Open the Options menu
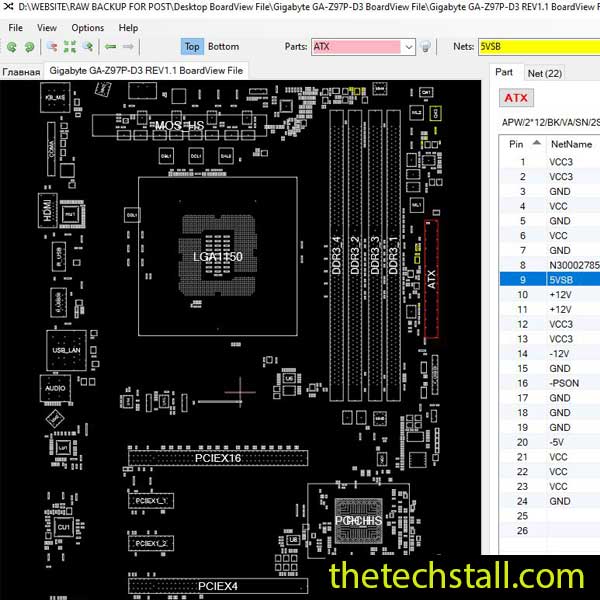Viewport: 600px width, 600px height. (87, 28)
